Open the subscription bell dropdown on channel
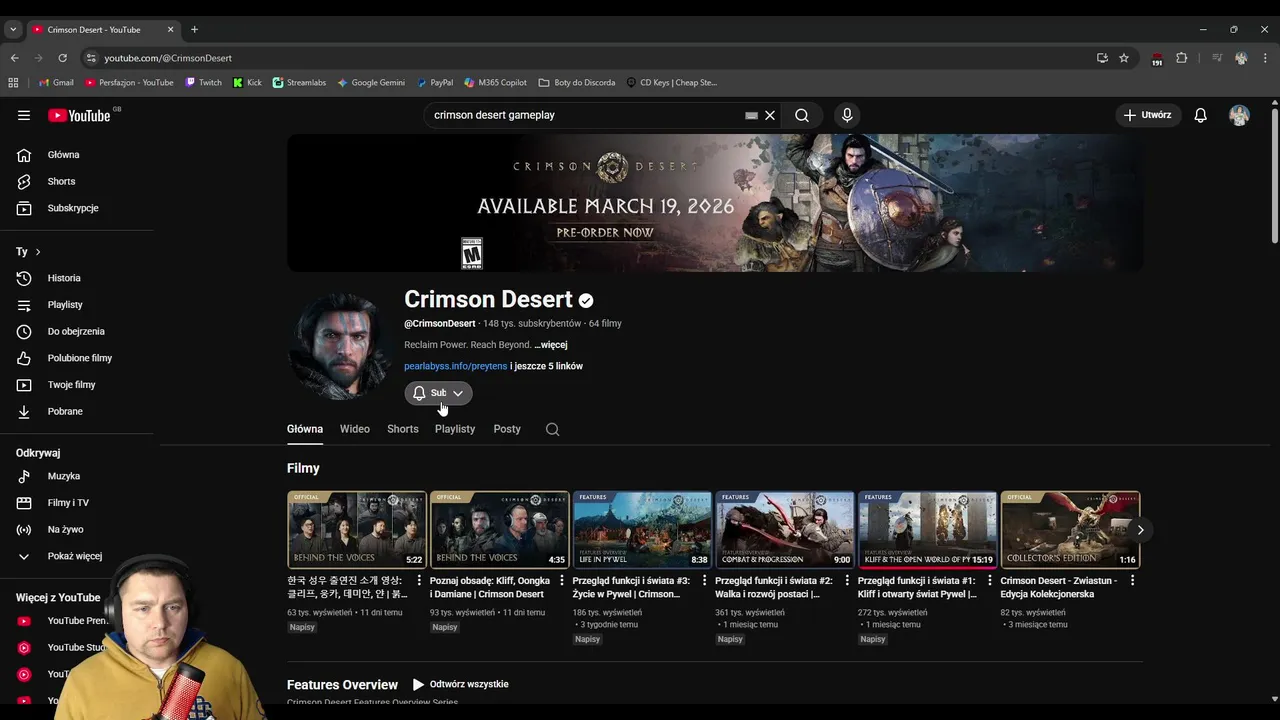The height and width of the screenshot is (720, 1280). point(438,393)
